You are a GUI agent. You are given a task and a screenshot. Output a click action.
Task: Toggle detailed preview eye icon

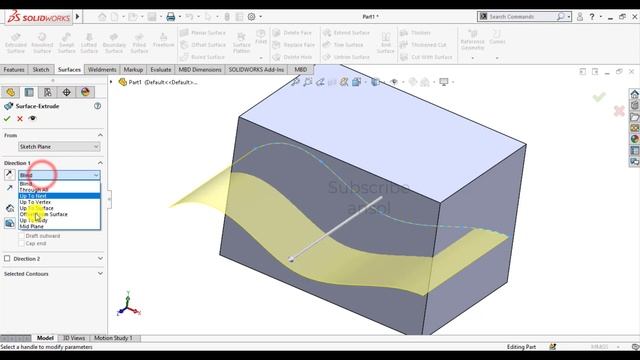(33, 118)
